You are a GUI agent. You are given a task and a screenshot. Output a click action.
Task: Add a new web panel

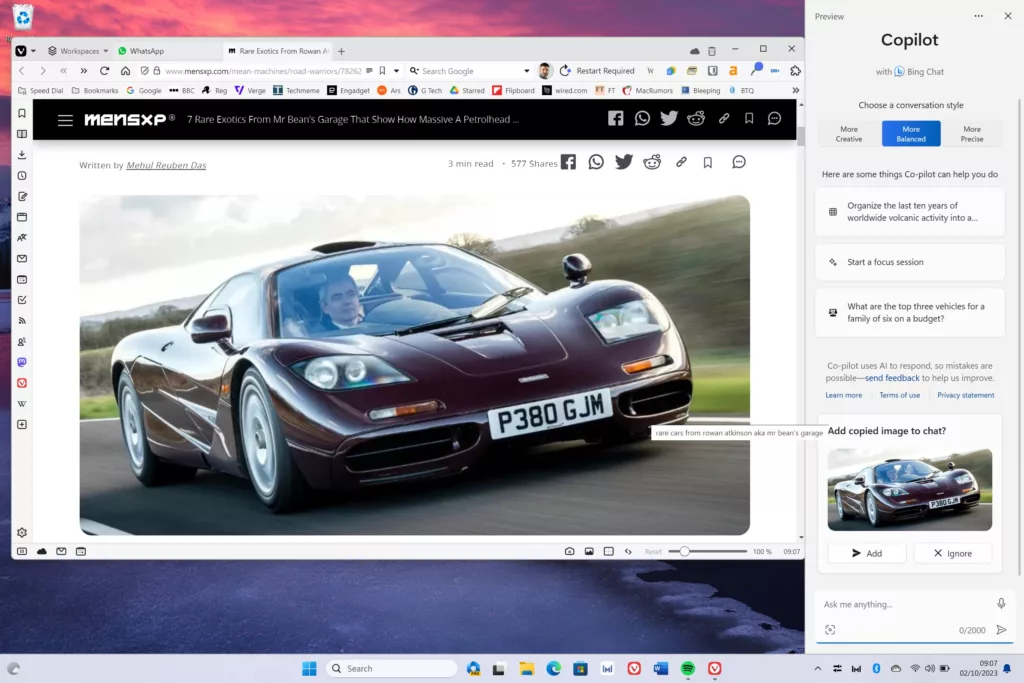coord(22,424)
